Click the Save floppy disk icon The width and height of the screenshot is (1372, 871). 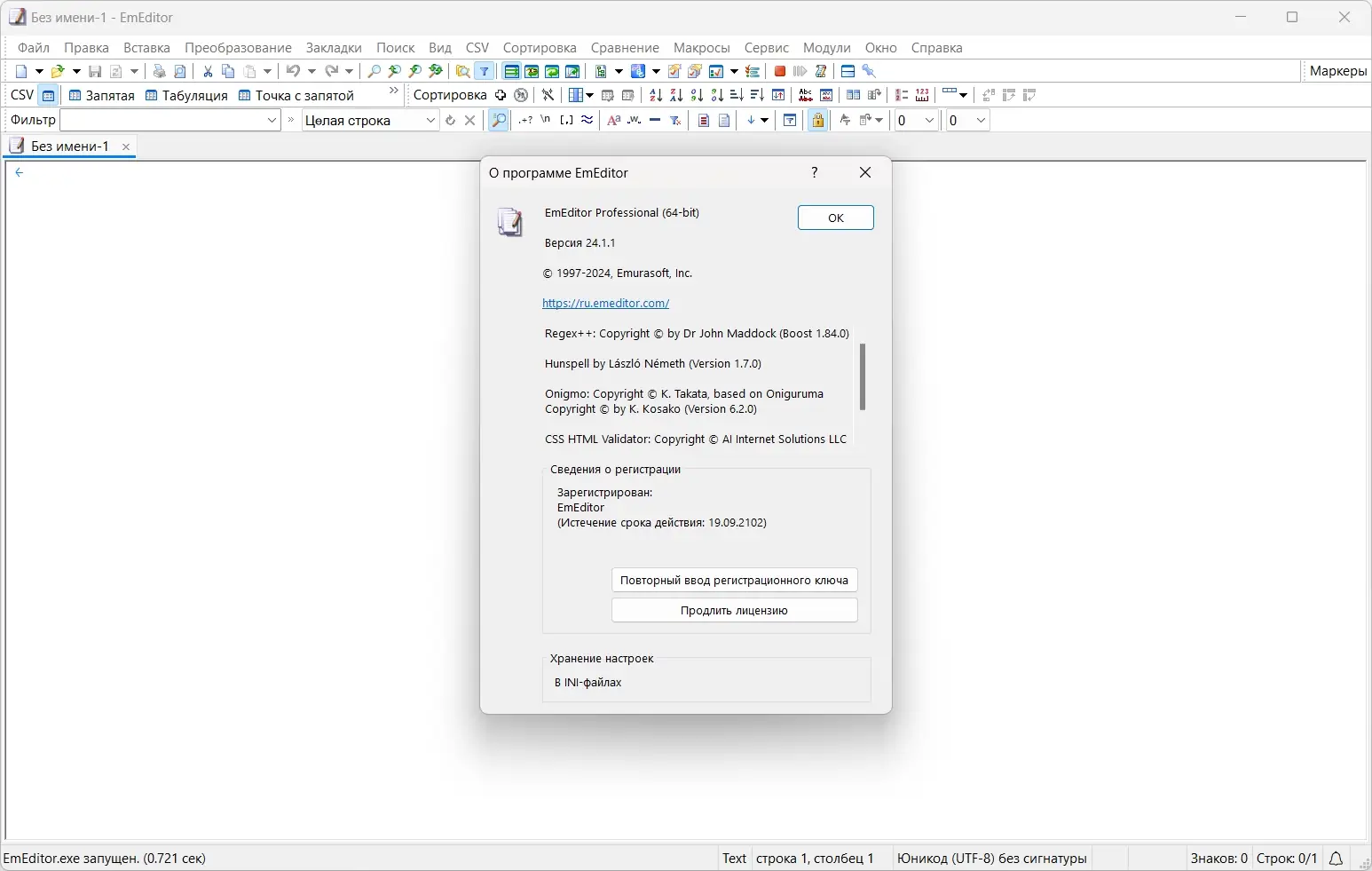(x=95, y=71)
